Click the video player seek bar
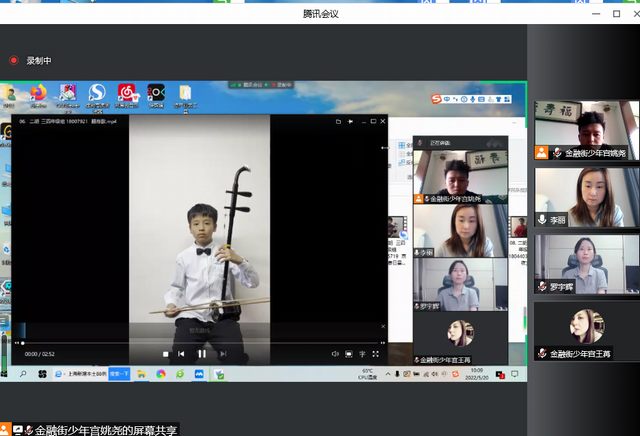 [x=200, y=343]
